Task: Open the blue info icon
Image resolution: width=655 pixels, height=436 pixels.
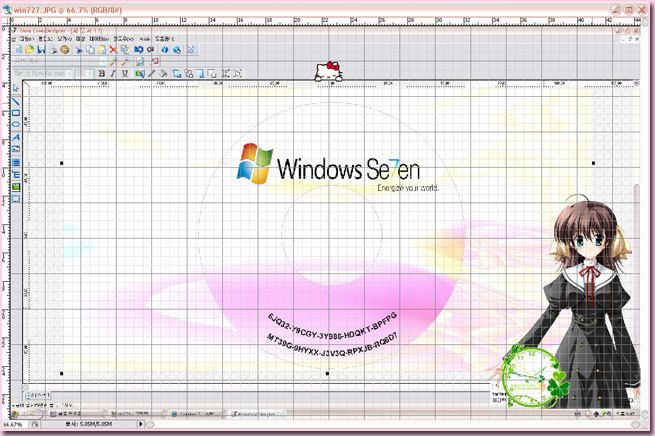Action: pos(165,50)
